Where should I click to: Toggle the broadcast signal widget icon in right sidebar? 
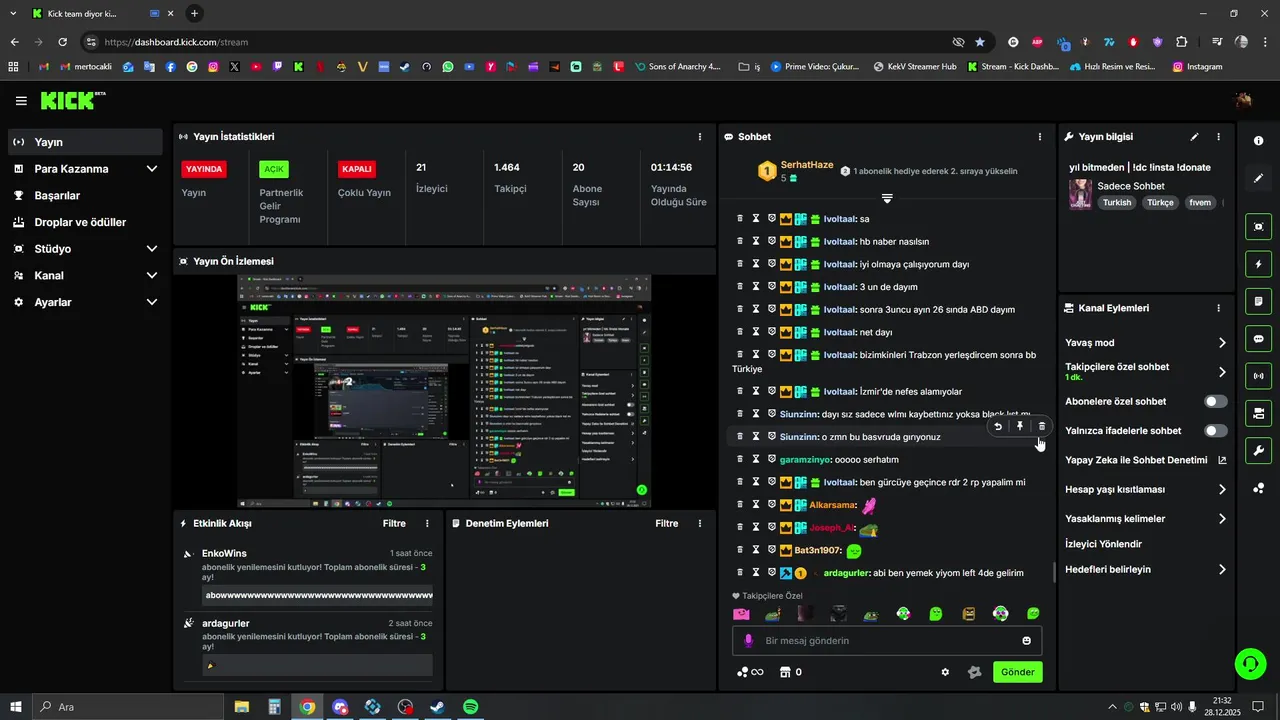tap(1259, 376)
